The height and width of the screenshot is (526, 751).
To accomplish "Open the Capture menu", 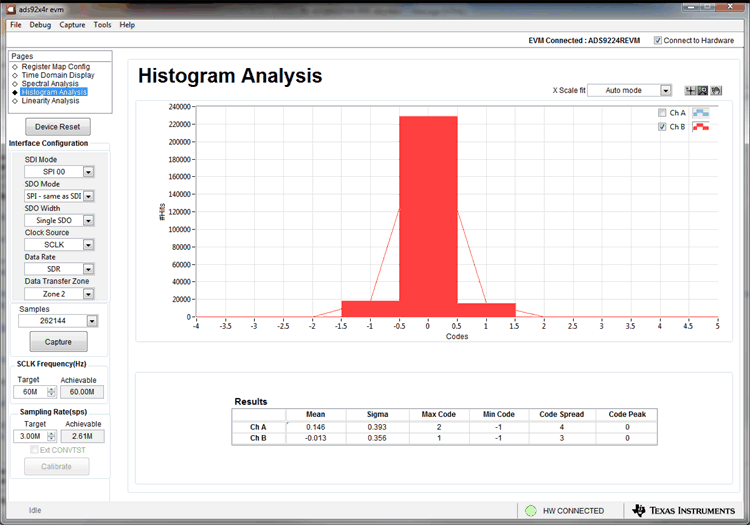I will pyautogui.click(x=72, y=25).
